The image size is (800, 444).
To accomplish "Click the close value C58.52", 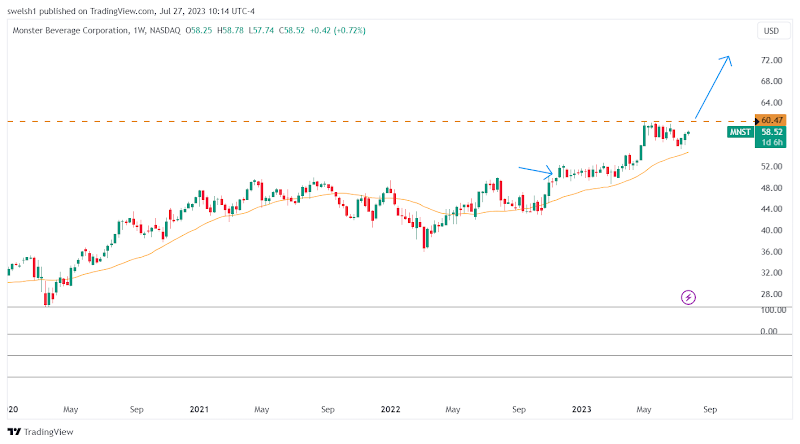I will (x=291, y=30).
